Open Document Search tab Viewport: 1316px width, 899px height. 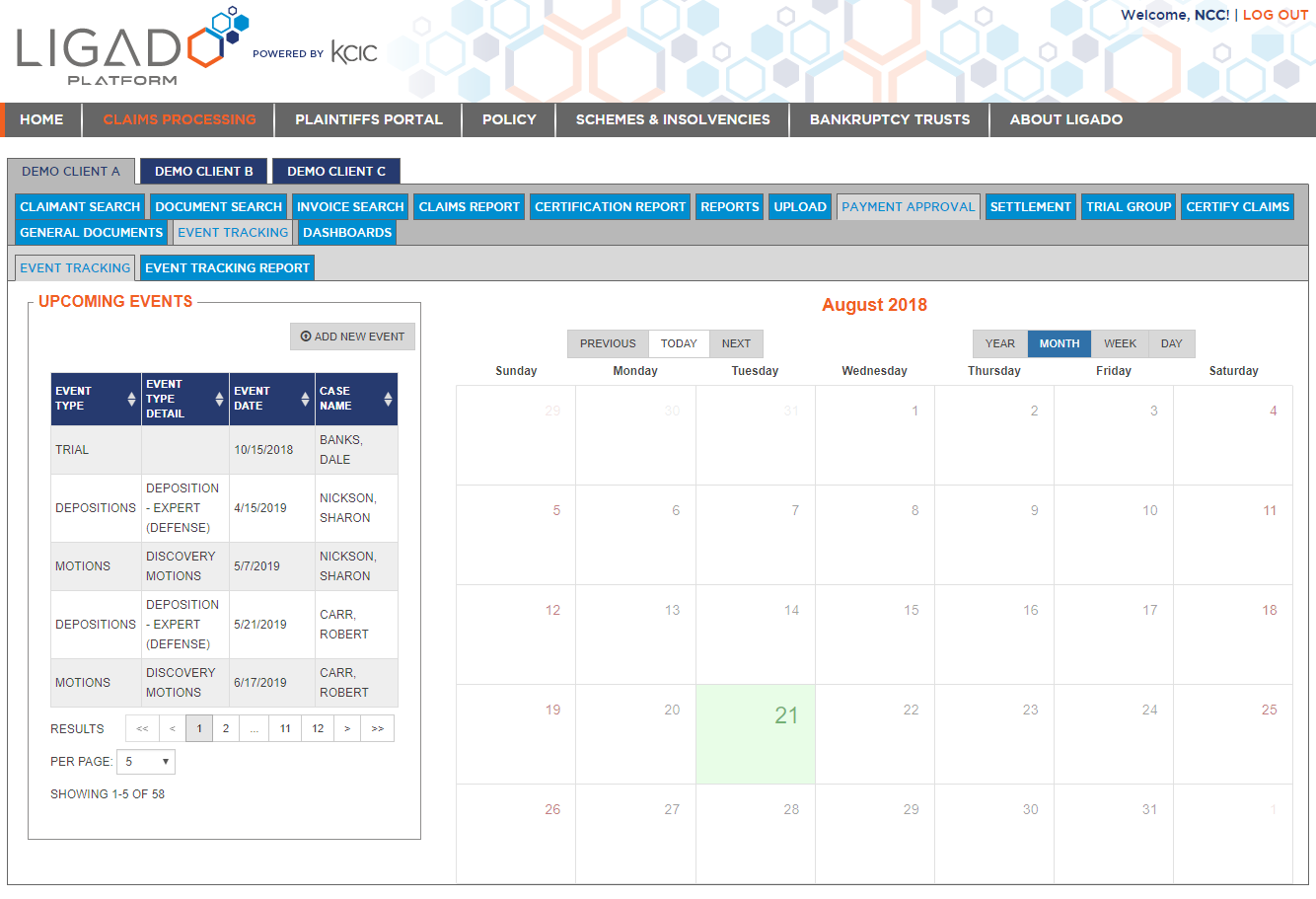(x=219, y=206)
